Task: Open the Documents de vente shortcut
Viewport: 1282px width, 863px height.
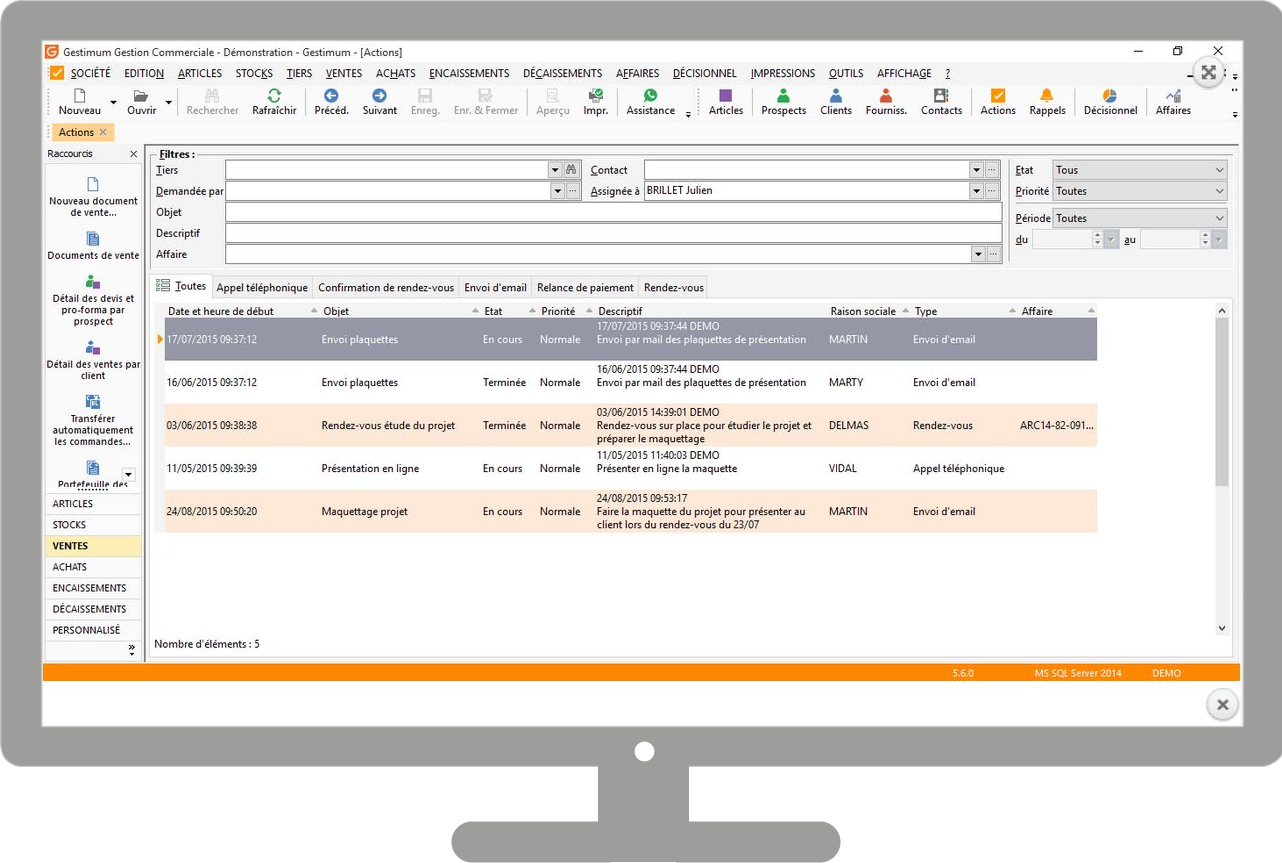Action: [x=93, y=248]
